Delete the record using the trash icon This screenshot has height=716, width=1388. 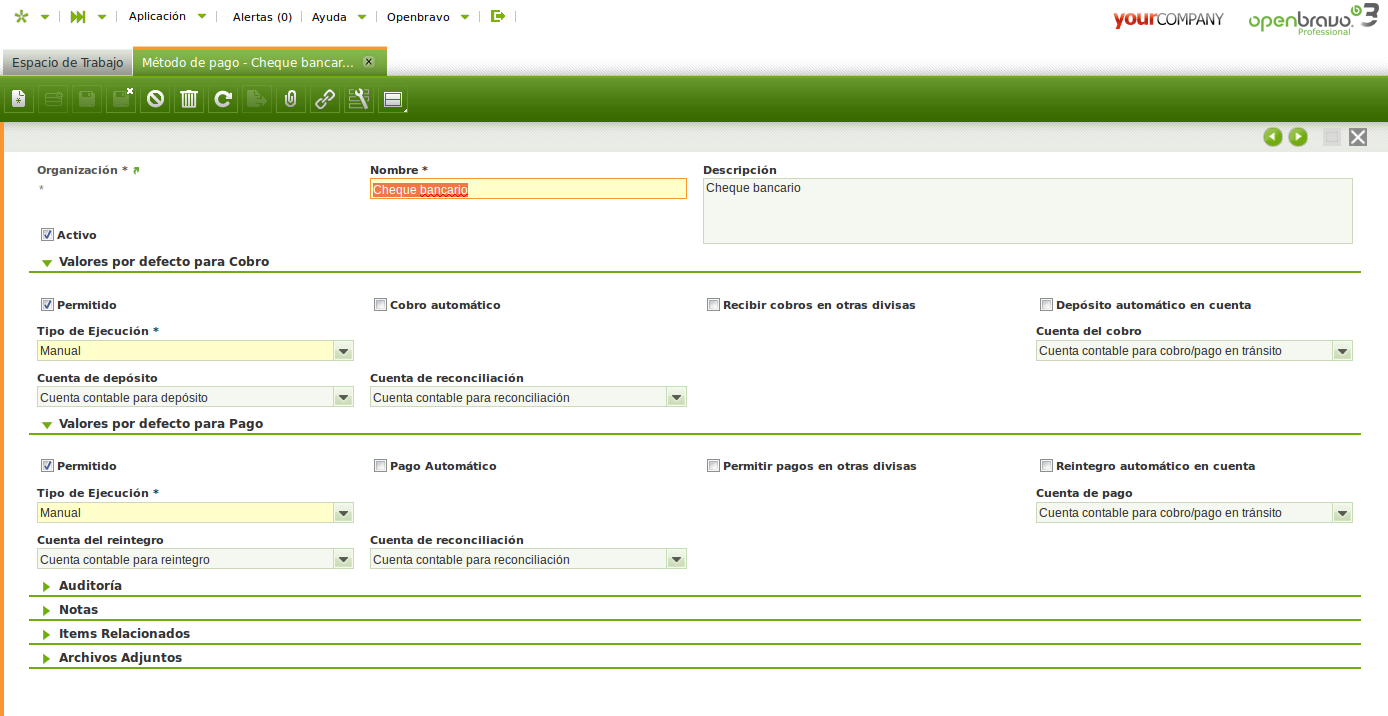pyautogui.click(x=189, y=99)
